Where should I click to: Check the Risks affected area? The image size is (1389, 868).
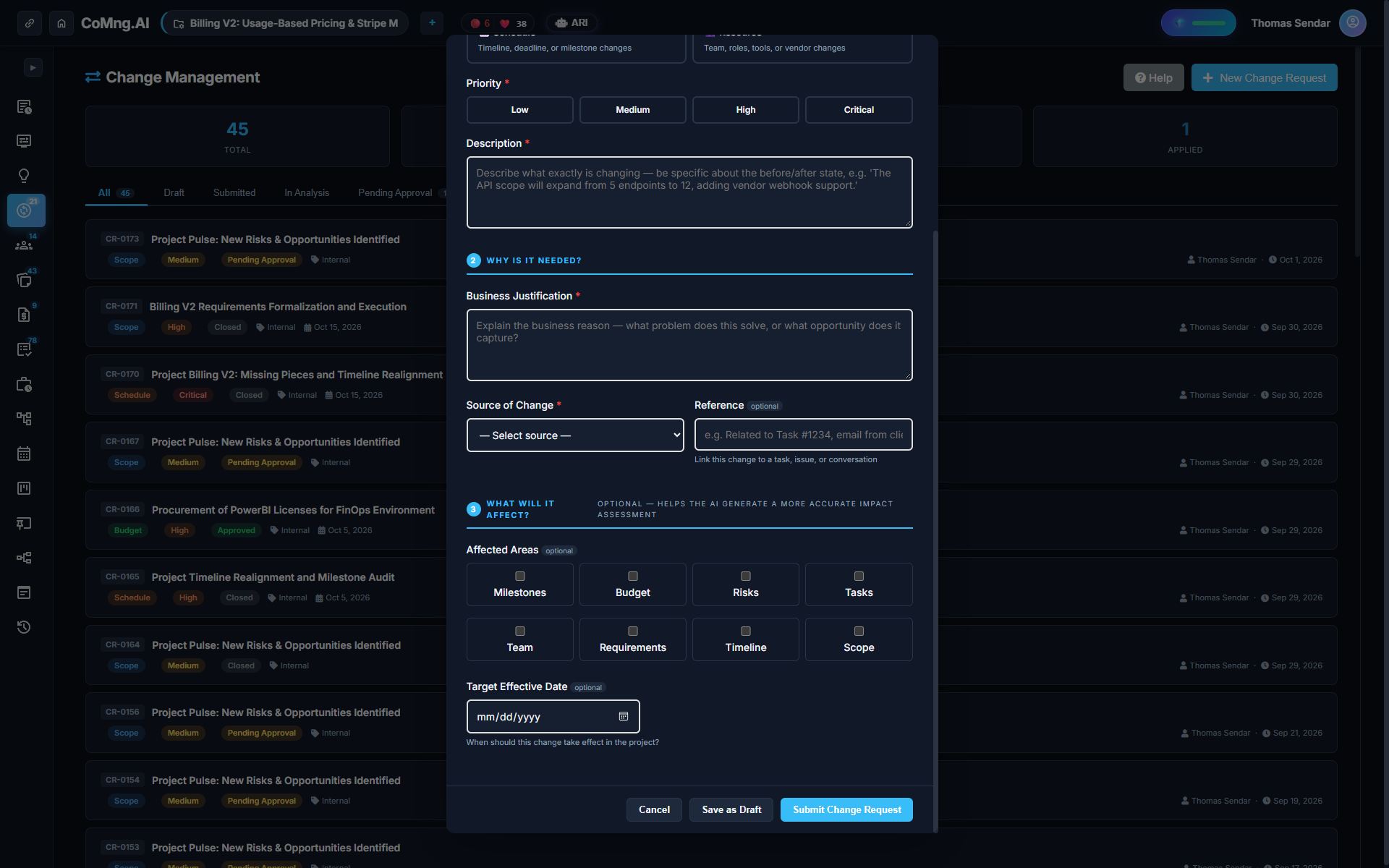point(746,576)
